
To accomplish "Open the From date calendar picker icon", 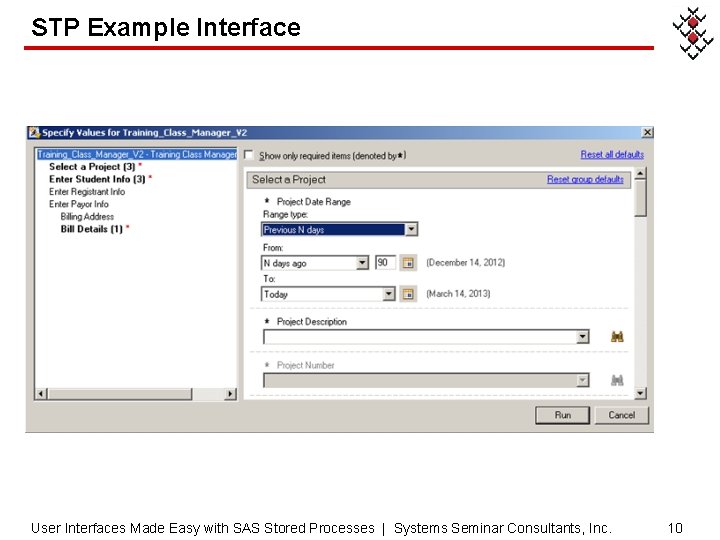I will (408, 263).
